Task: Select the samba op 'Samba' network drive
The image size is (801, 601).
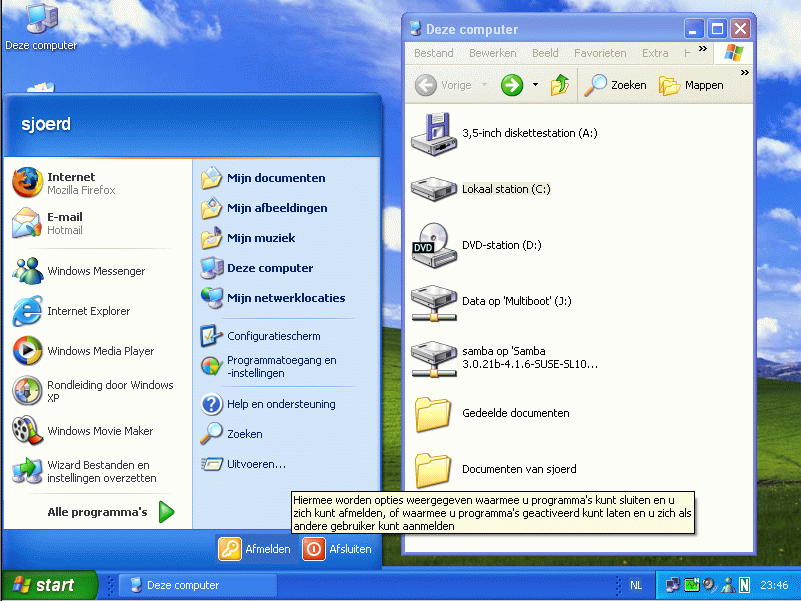Action: tap(504, 358)
